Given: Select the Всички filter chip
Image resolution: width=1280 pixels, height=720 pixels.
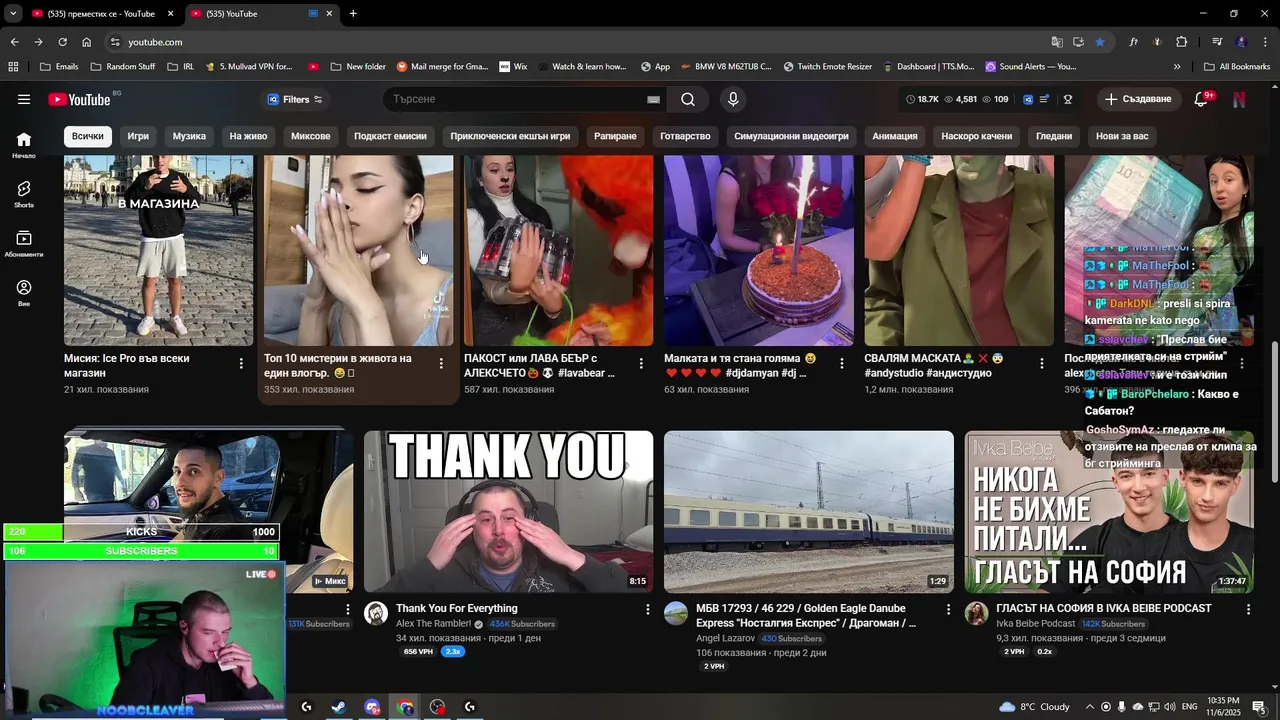Looking at the screenshot, I should (x=87, y=136).
